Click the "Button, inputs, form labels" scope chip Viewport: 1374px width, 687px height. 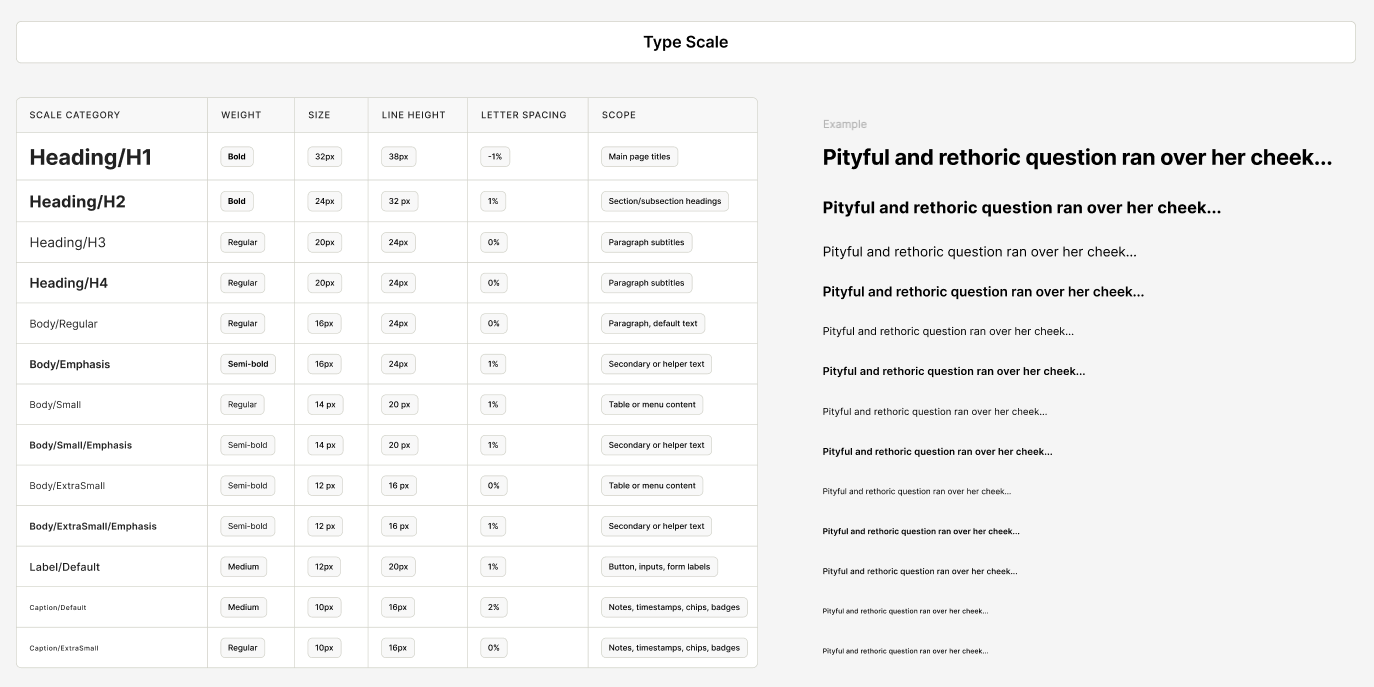coord(660,567)
